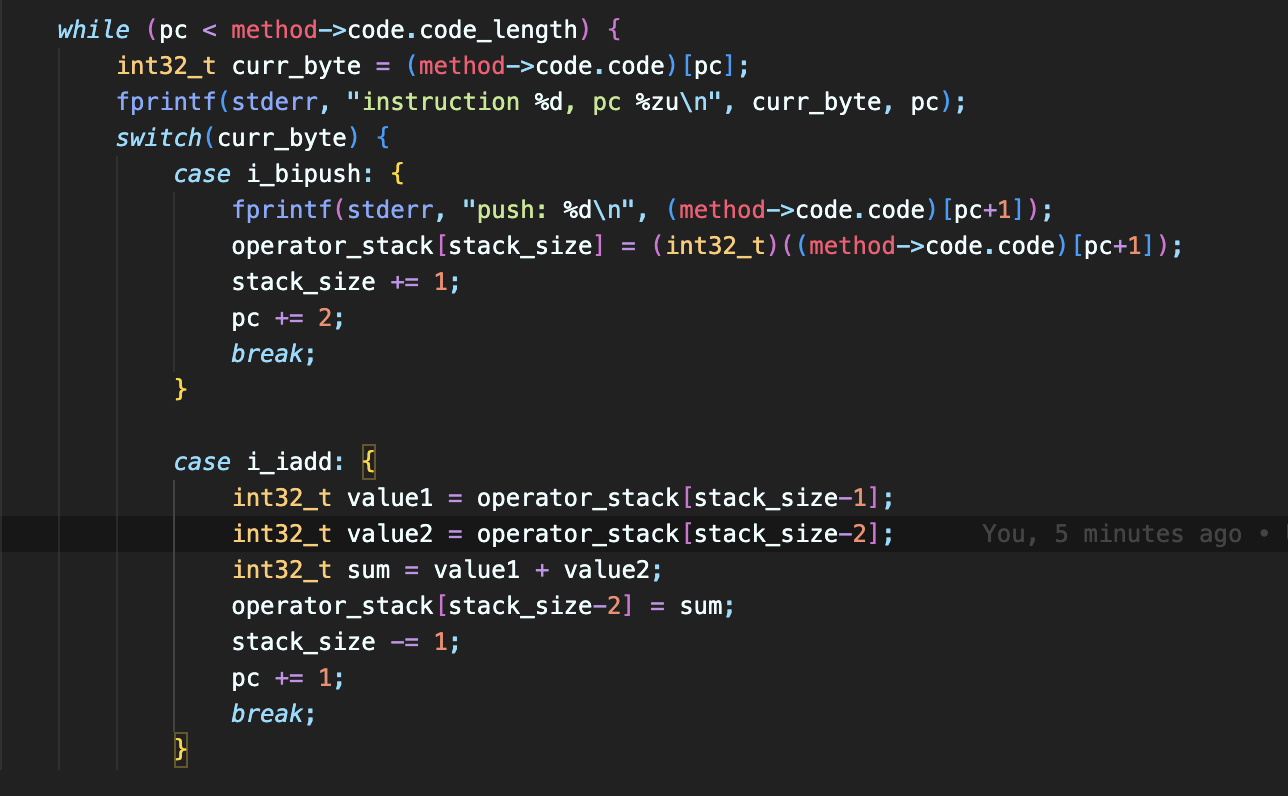Click the break statement in i_bipush case
Image resolution: width=1288 pixels, height=796 pixels.
pos(266,354)
